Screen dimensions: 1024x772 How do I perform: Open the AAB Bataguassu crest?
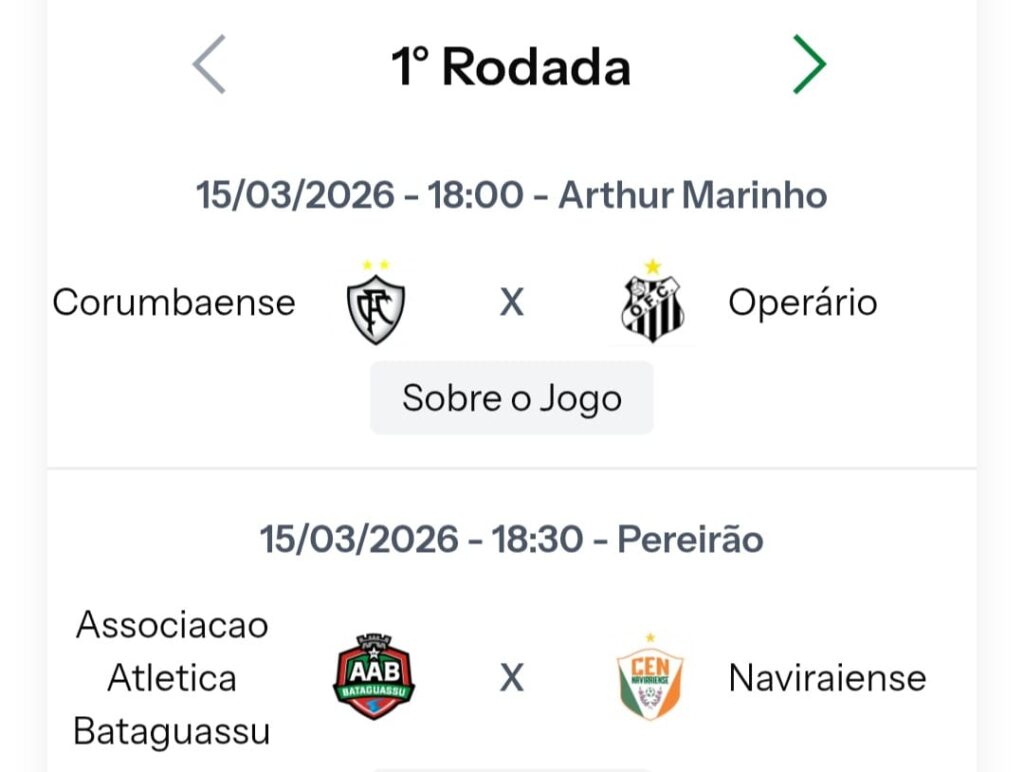click(x=374, y=678)
